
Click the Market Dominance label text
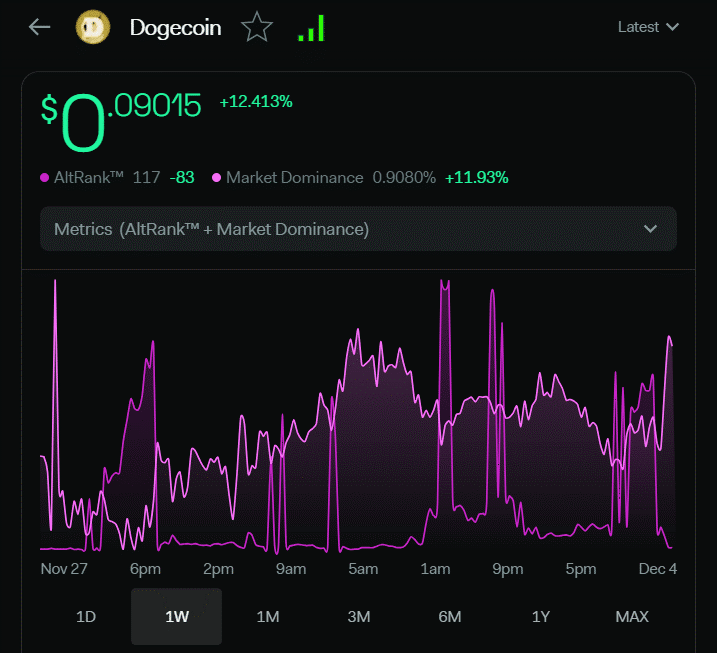pos(294,177)
